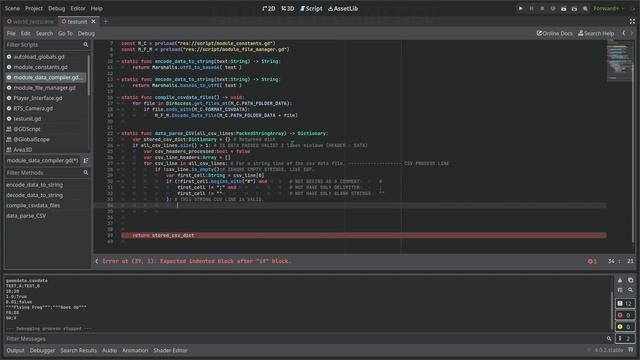Toggle alphabetical sorting of methods

pos(86,160)
